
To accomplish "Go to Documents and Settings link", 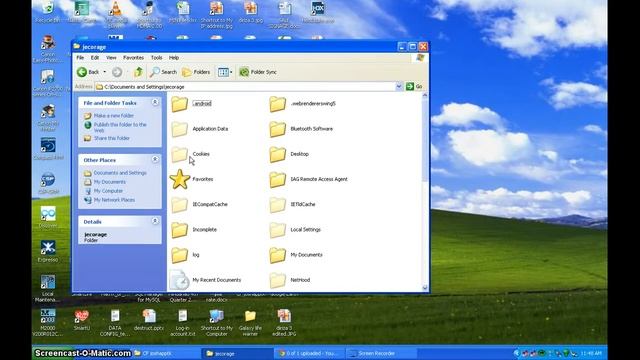I will pos(120,173).
